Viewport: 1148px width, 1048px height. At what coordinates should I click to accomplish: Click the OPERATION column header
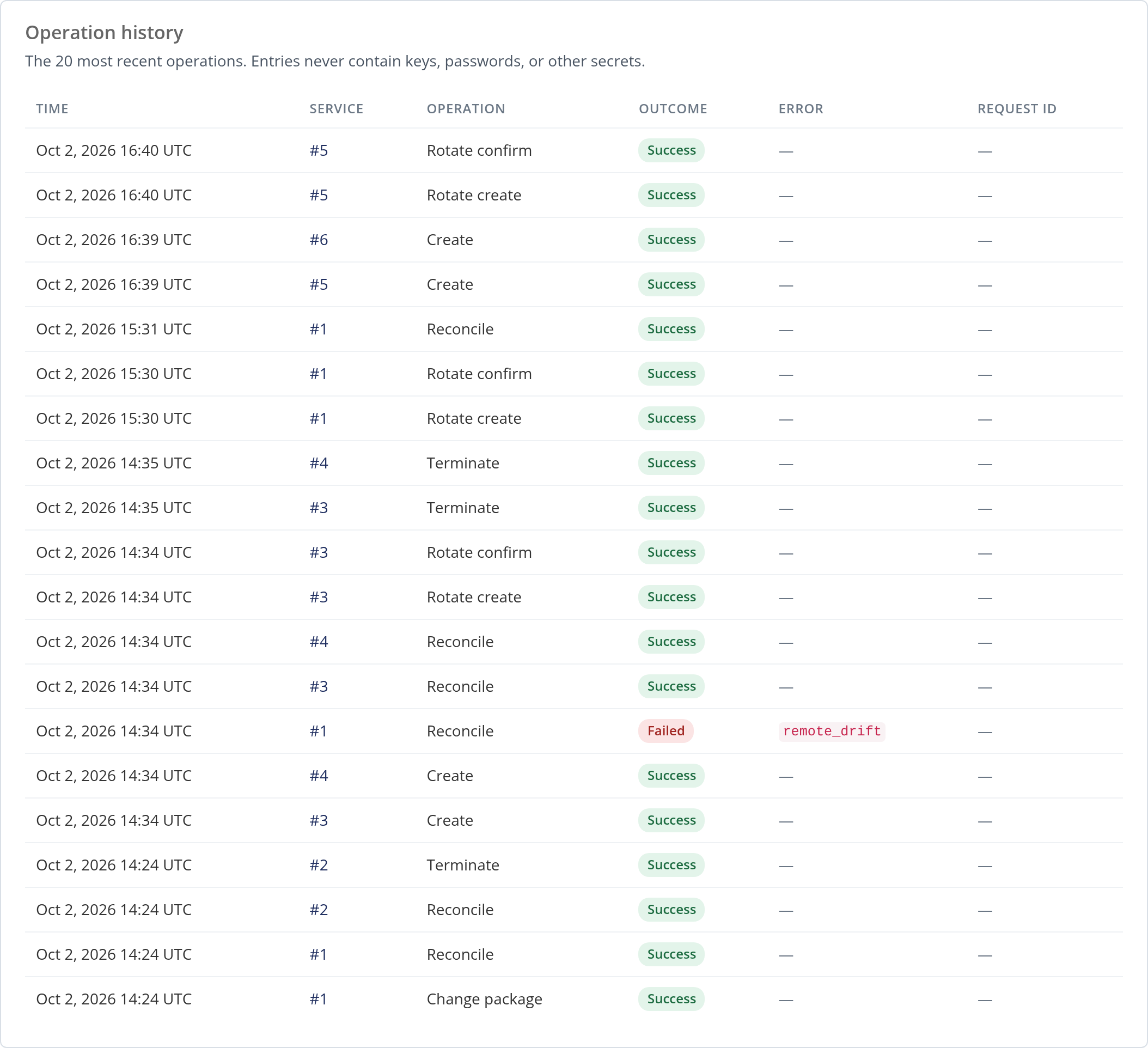pyautogui.click(x=466, y=109)
